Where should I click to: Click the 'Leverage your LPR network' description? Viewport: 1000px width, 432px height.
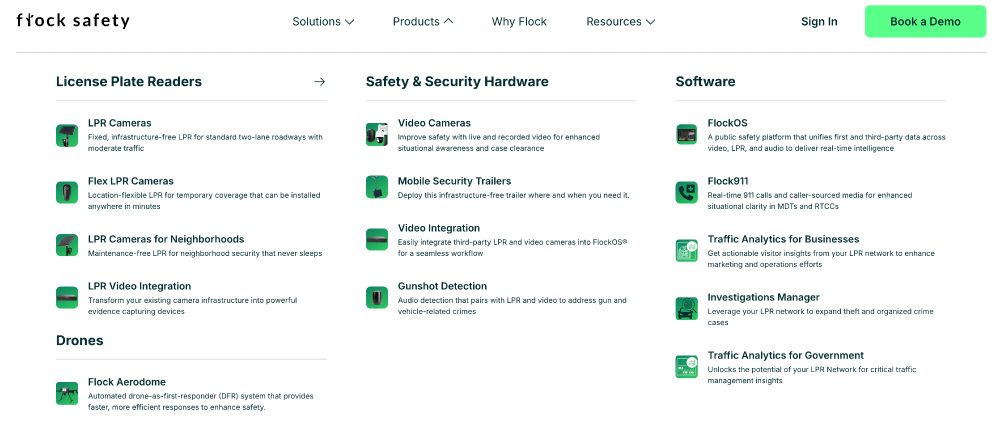pos(820,317)
